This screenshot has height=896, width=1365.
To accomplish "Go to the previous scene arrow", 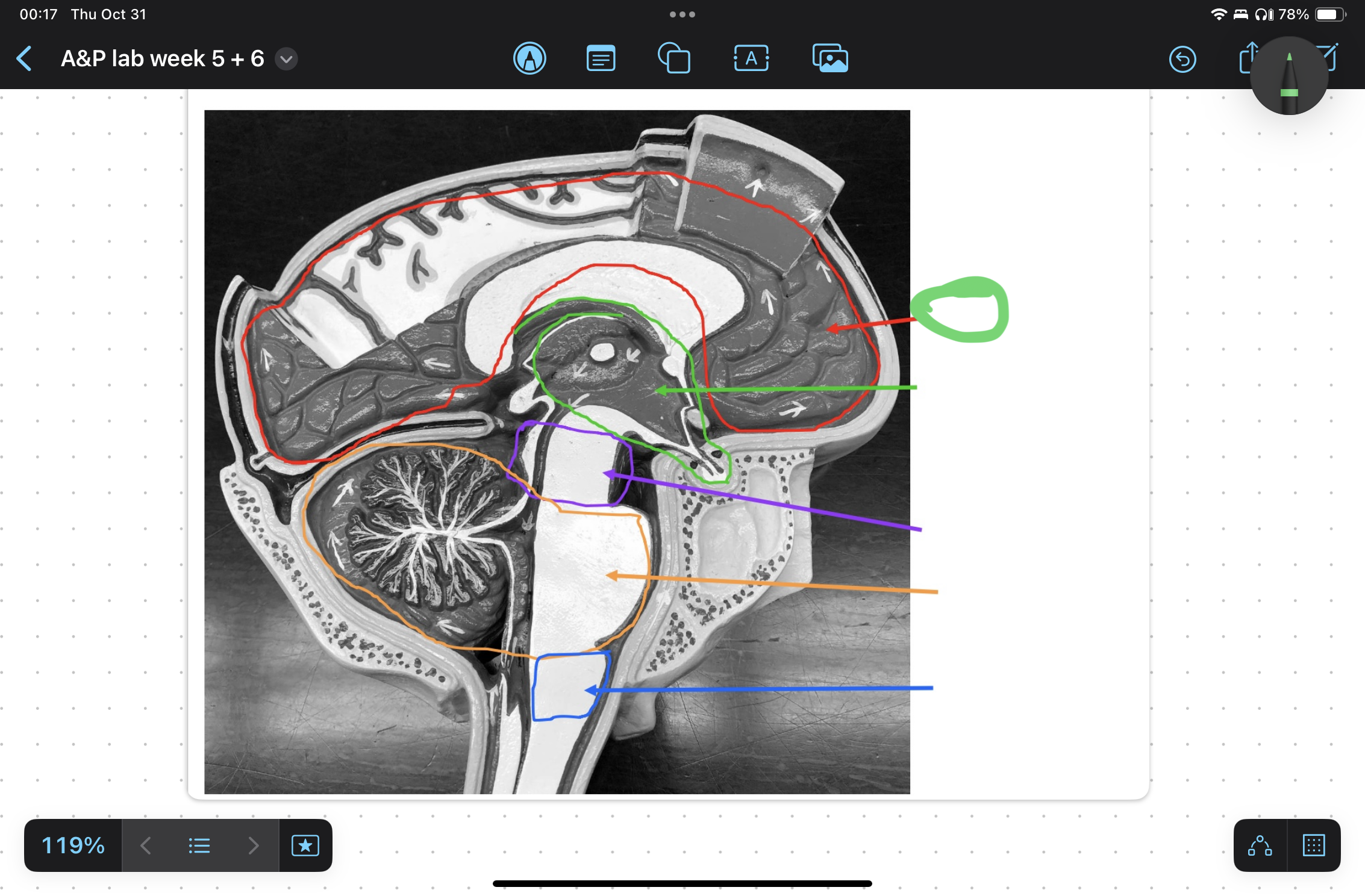I will [145, 845].
